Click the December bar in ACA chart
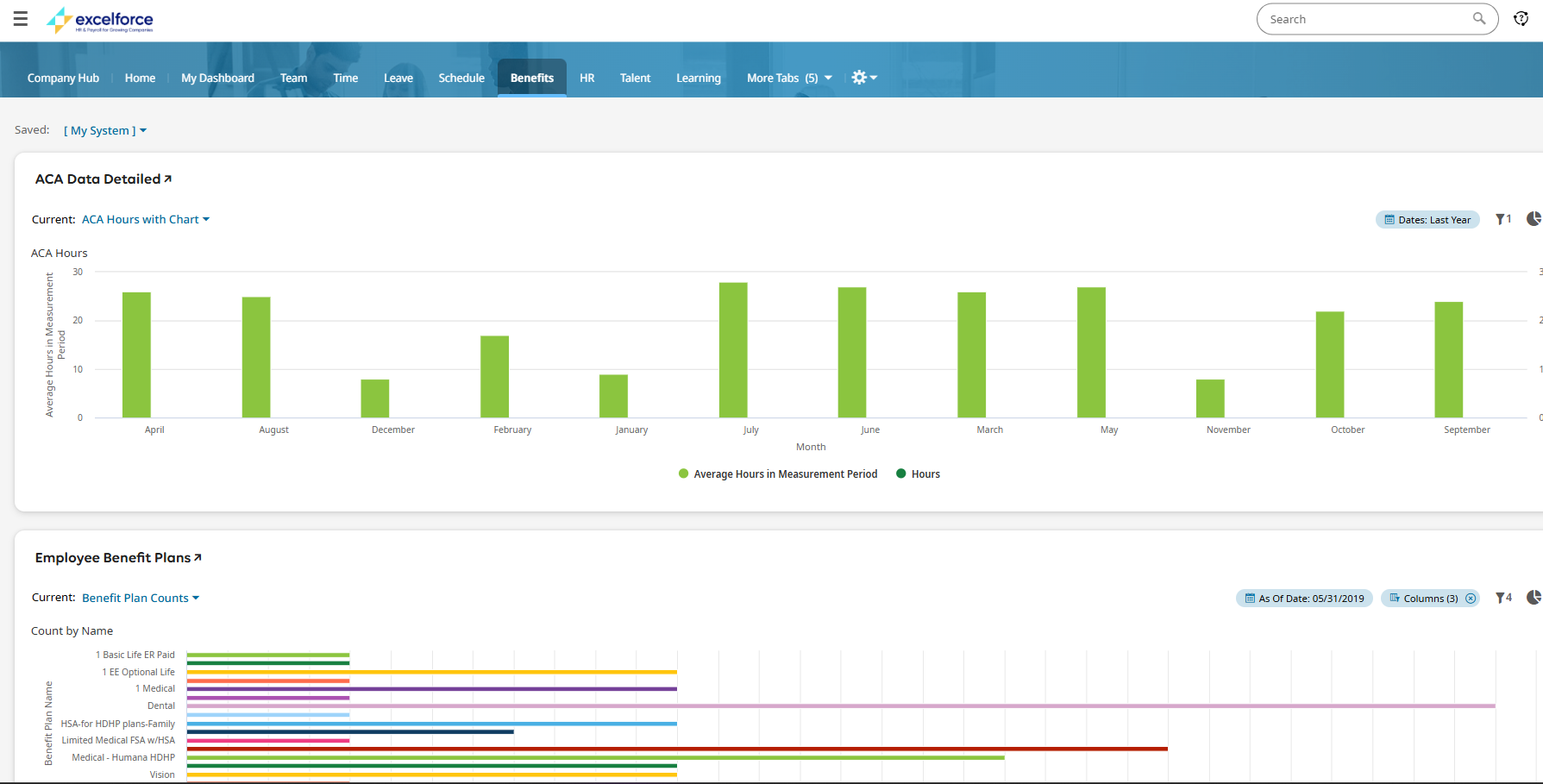The width and height of the screenshot is (1543, 784). point(375,398)
